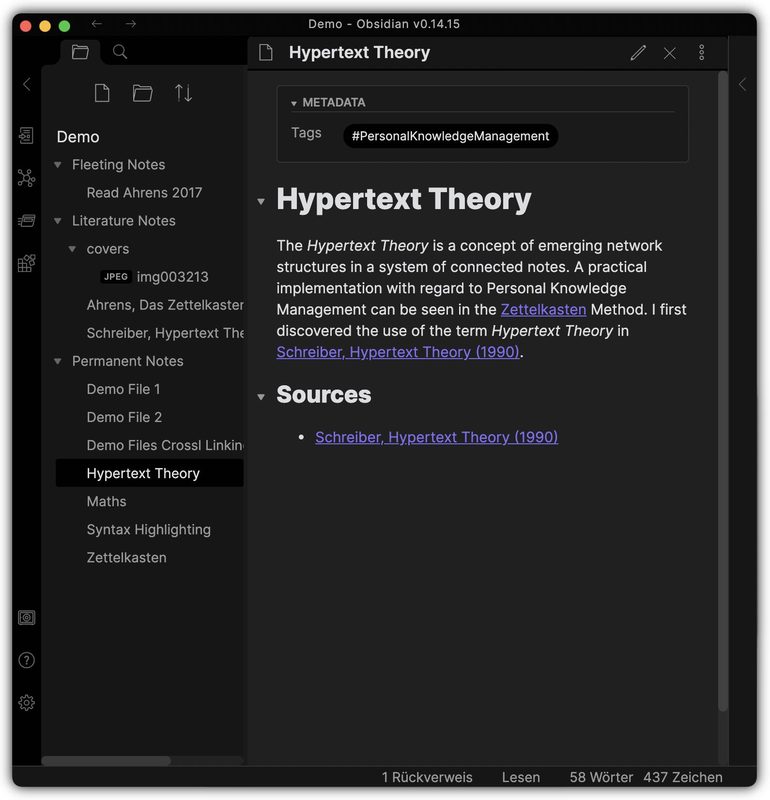Viewport: 770px width, 800px height.
Task: Click the note document icon in header
Action: 266,53
